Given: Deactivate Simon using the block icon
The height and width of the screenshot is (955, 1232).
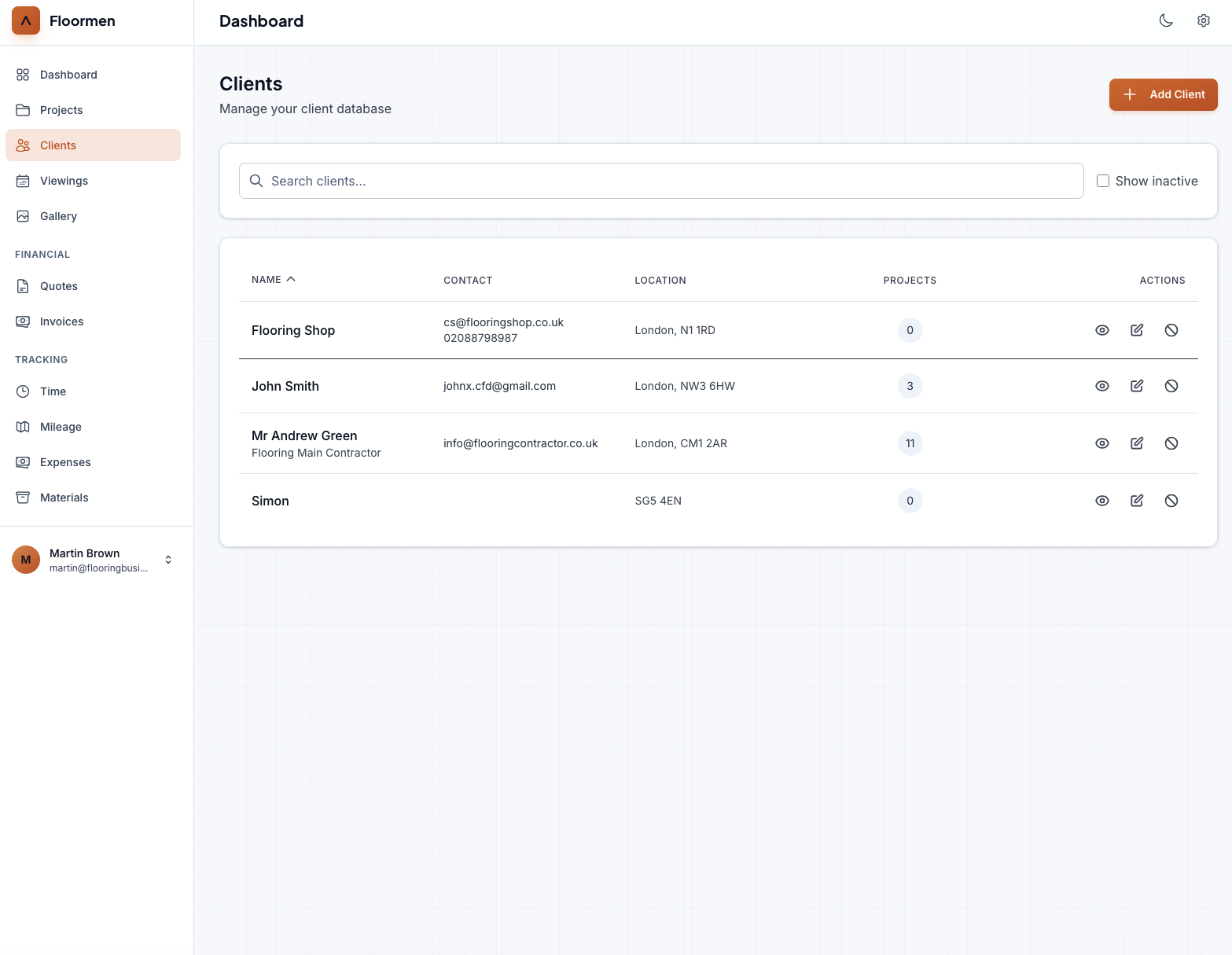Looking at the screenshot, I should pyautogui.click(x=1171, y=501).
